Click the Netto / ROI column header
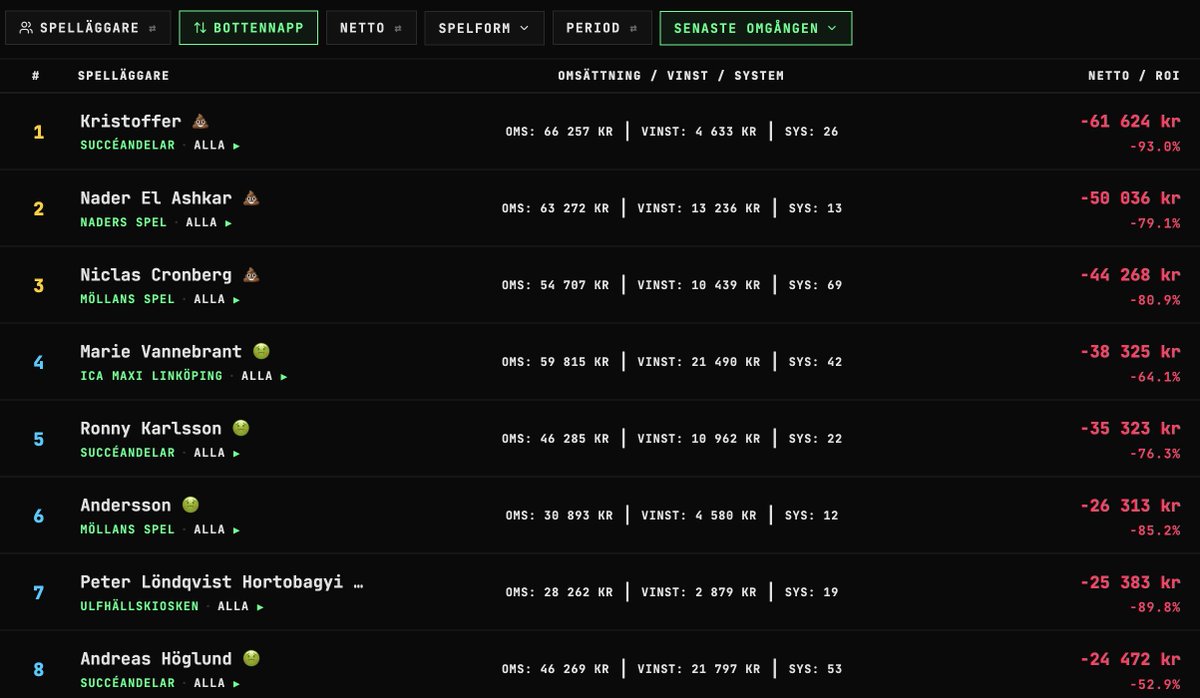This screenshot has width=1200, height=698. point(1134,76)
